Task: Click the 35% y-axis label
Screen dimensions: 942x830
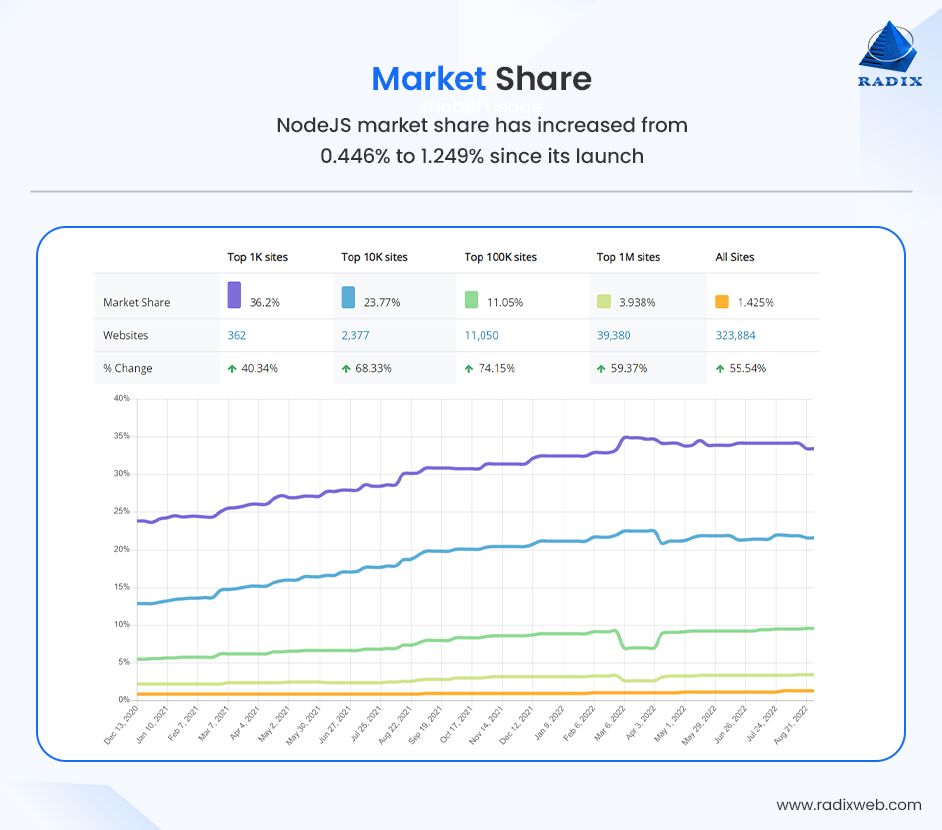Action: [x=121, y=436]
